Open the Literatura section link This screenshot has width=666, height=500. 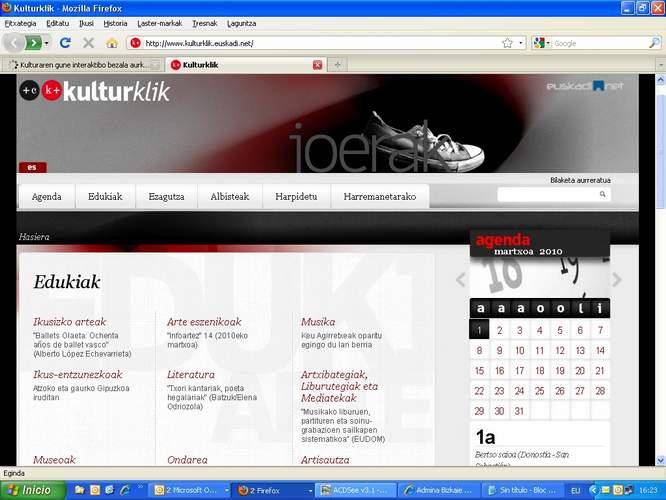click(x=191, y=374)
